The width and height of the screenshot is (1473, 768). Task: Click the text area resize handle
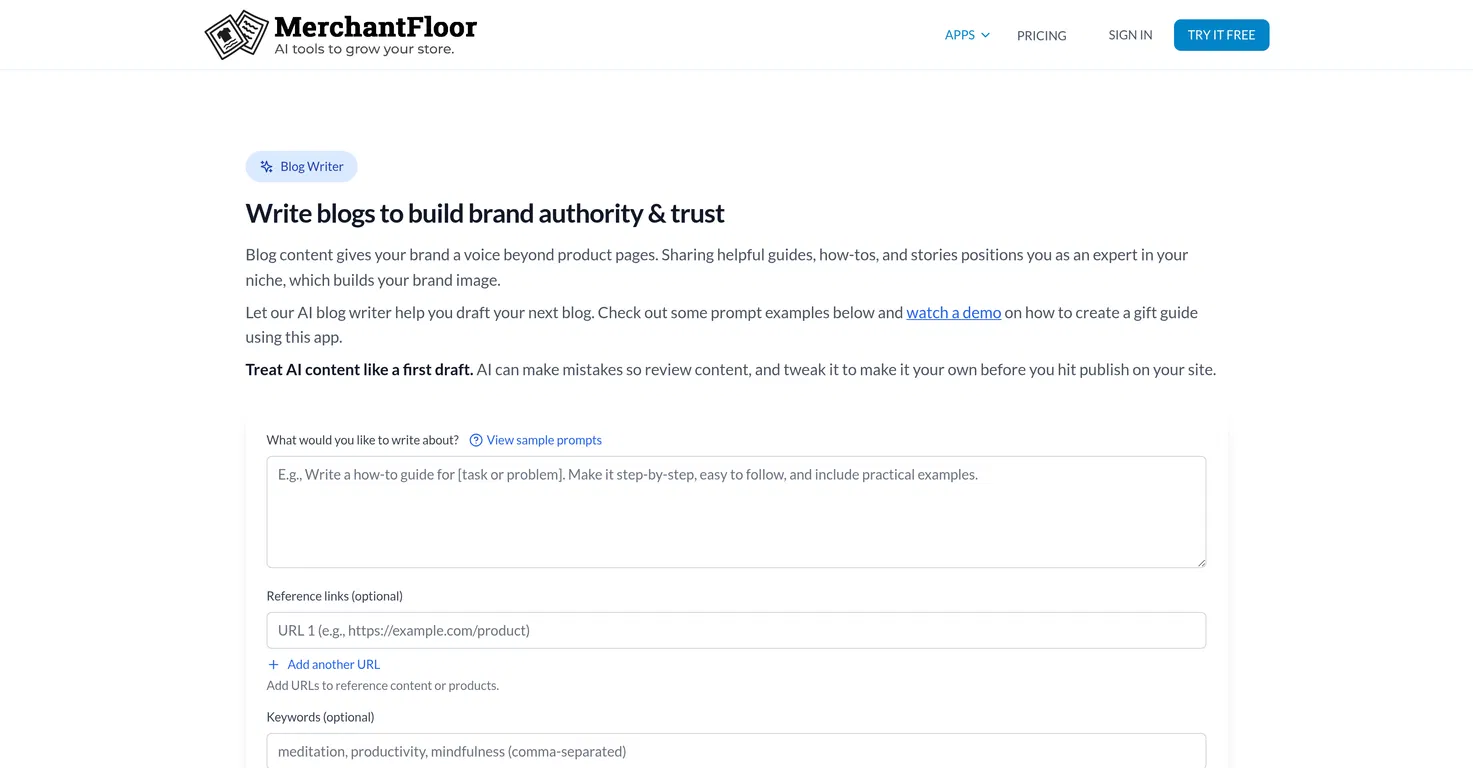pos(1200,562)
